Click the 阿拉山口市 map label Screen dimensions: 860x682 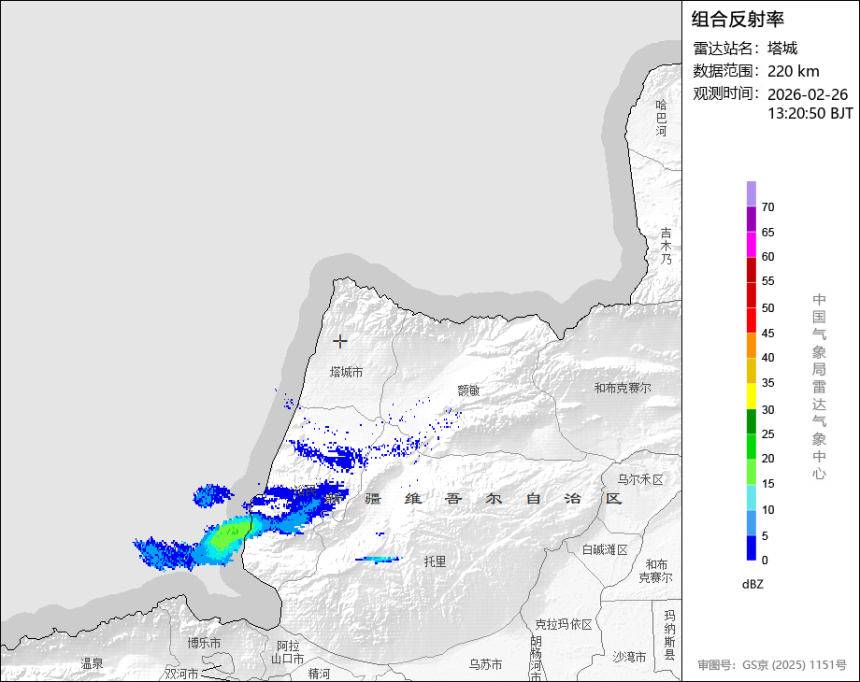click(287, 652)
